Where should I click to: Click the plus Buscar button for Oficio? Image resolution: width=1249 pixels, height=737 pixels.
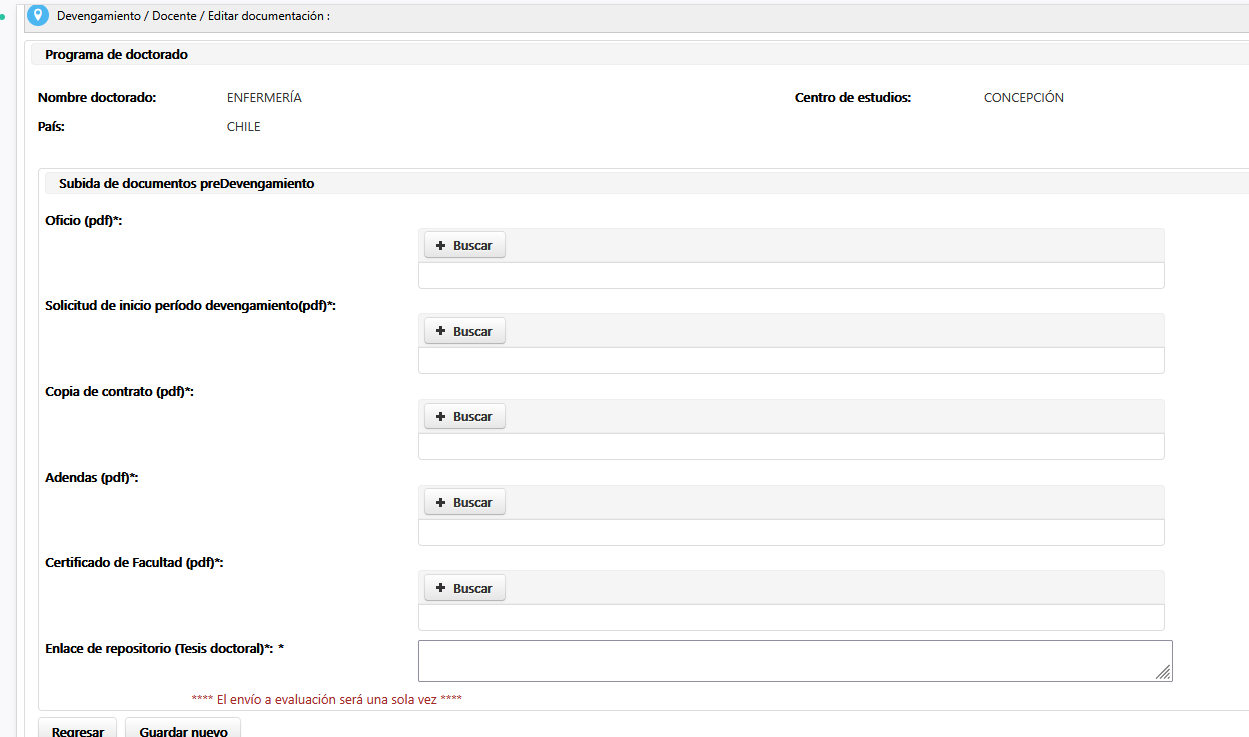click(x=465, y=245)
